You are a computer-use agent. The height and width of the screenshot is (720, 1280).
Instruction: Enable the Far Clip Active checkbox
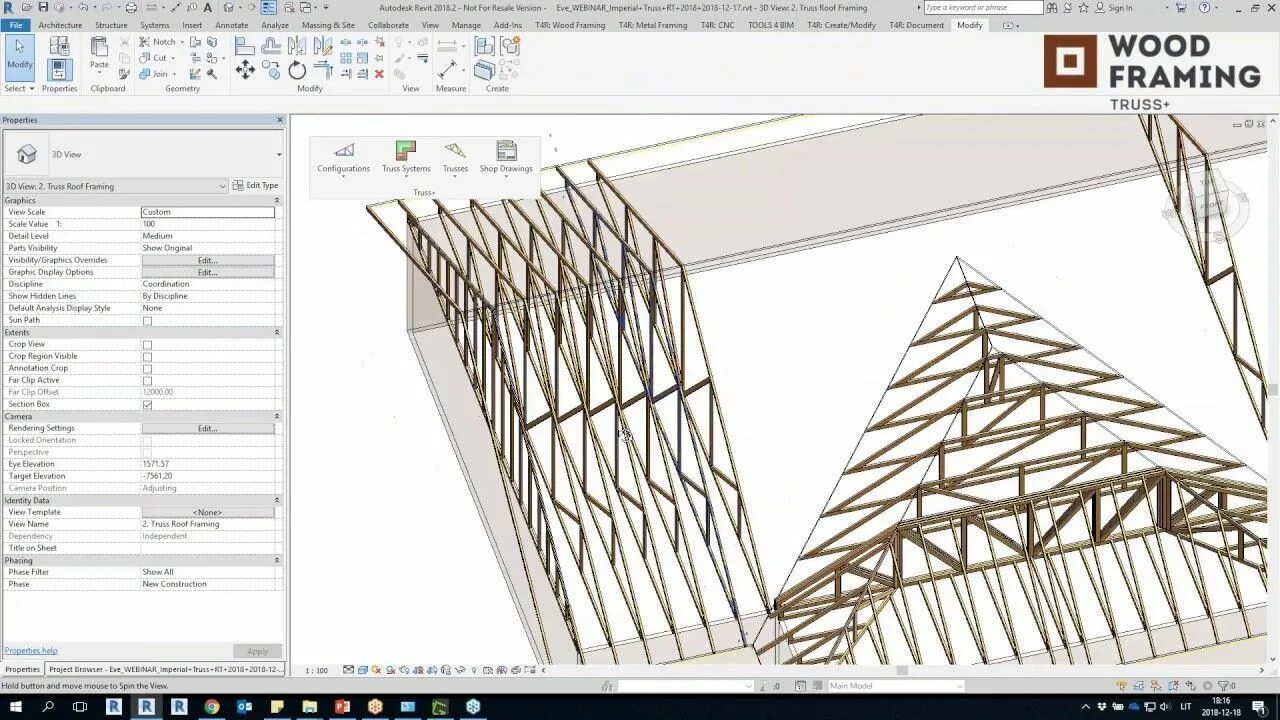click(x=148, y=380)
